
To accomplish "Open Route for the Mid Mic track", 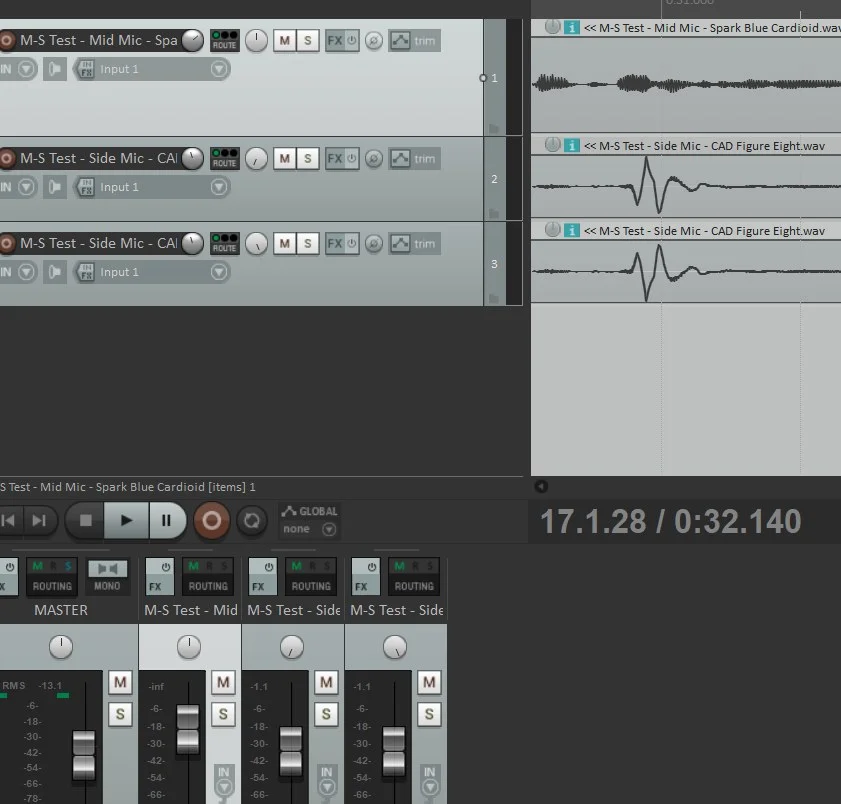I will tap(224, 41).
